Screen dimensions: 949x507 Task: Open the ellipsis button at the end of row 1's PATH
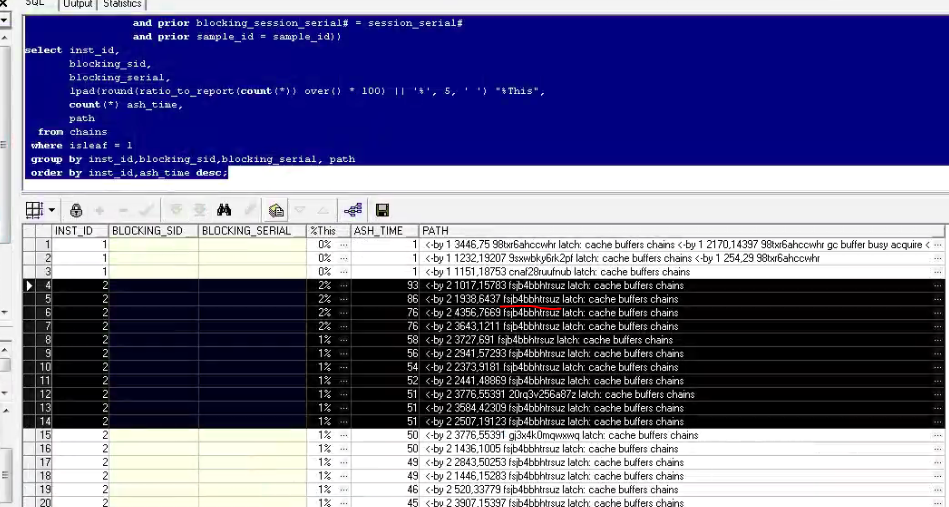click(939, 245)
